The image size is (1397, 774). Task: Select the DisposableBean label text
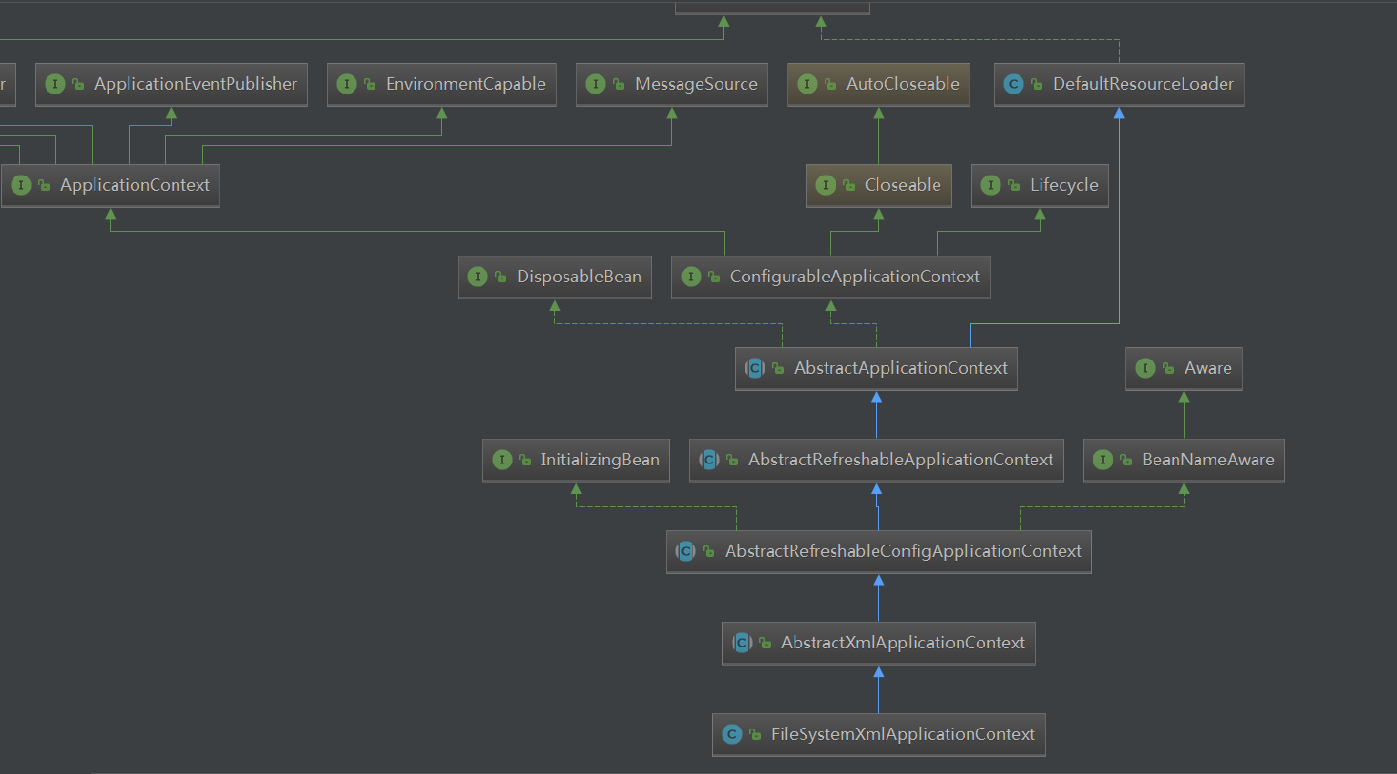coord(579,277)
